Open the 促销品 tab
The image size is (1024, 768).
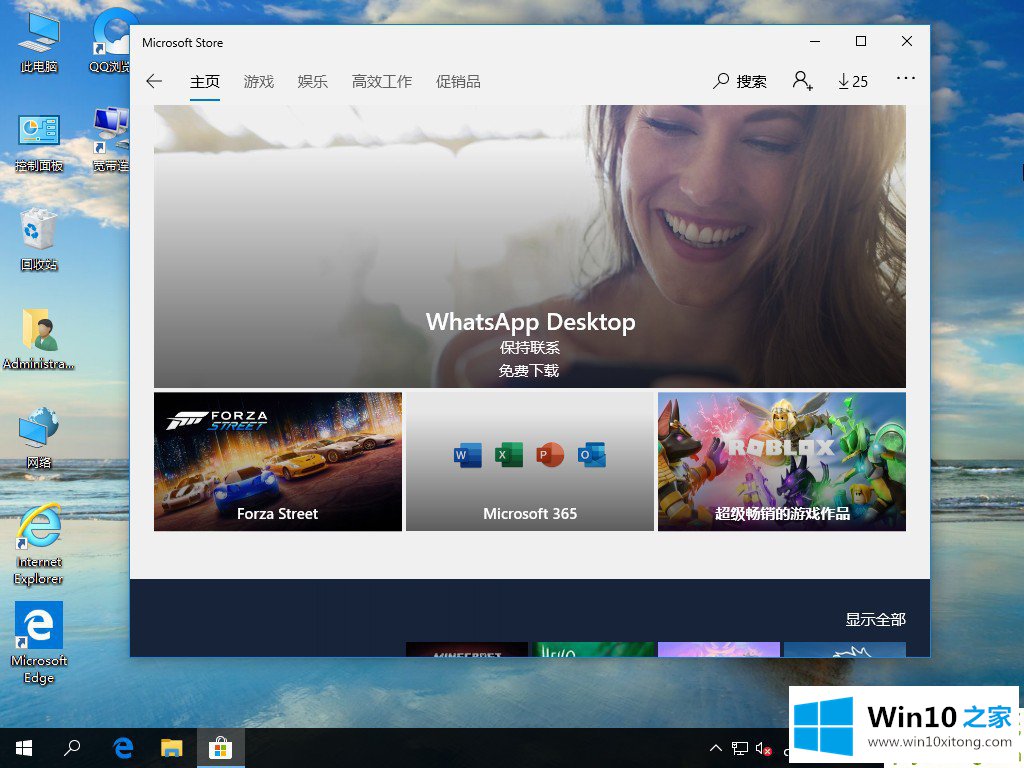(x=458, y=82)
